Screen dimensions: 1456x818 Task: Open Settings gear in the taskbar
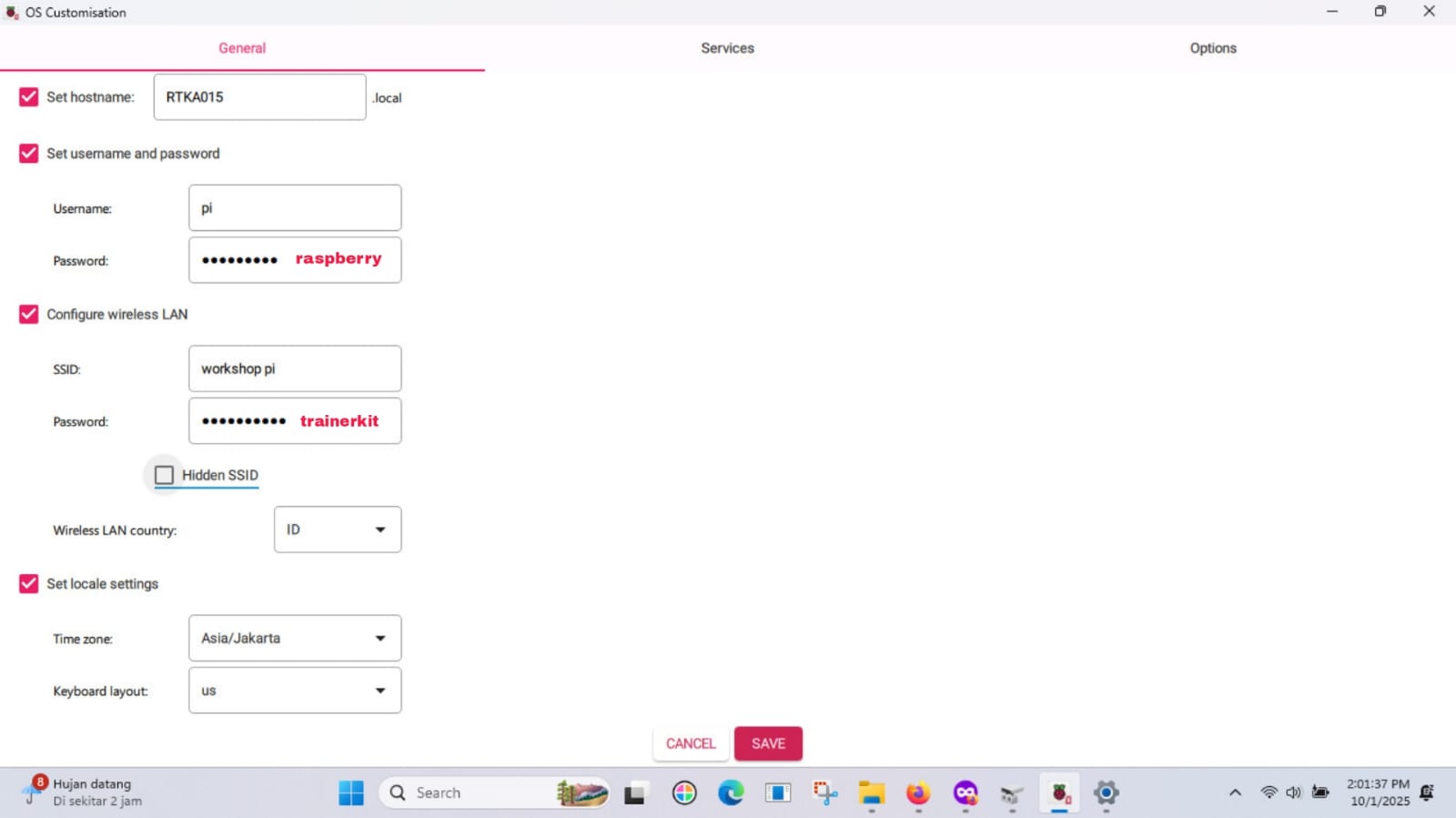click(x=1106, y=793)
